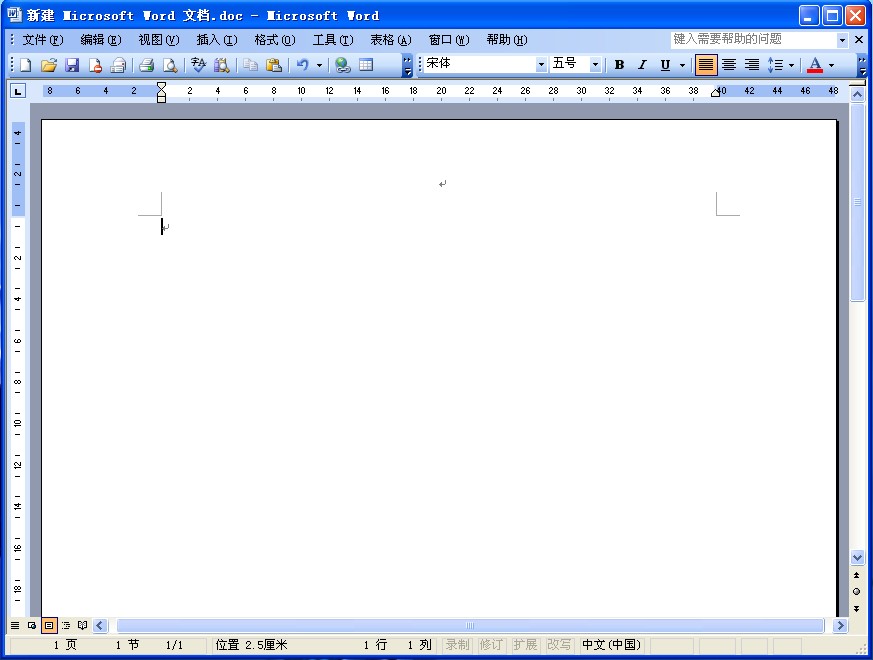Open the 工具(T) menu
Viewport: 873px width, 660px height.
point(333,40)
